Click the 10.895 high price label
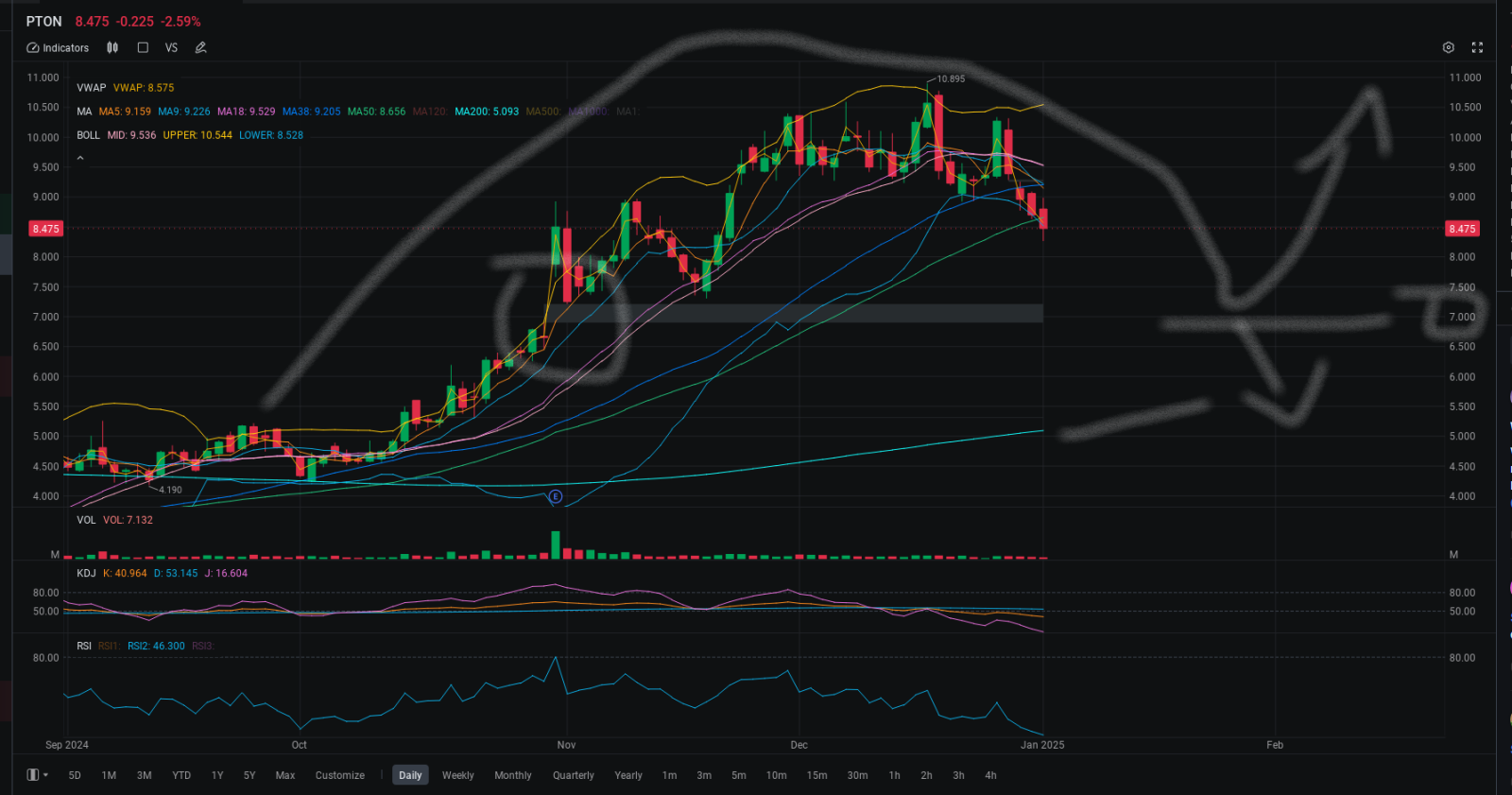 [x=951, y=78]
